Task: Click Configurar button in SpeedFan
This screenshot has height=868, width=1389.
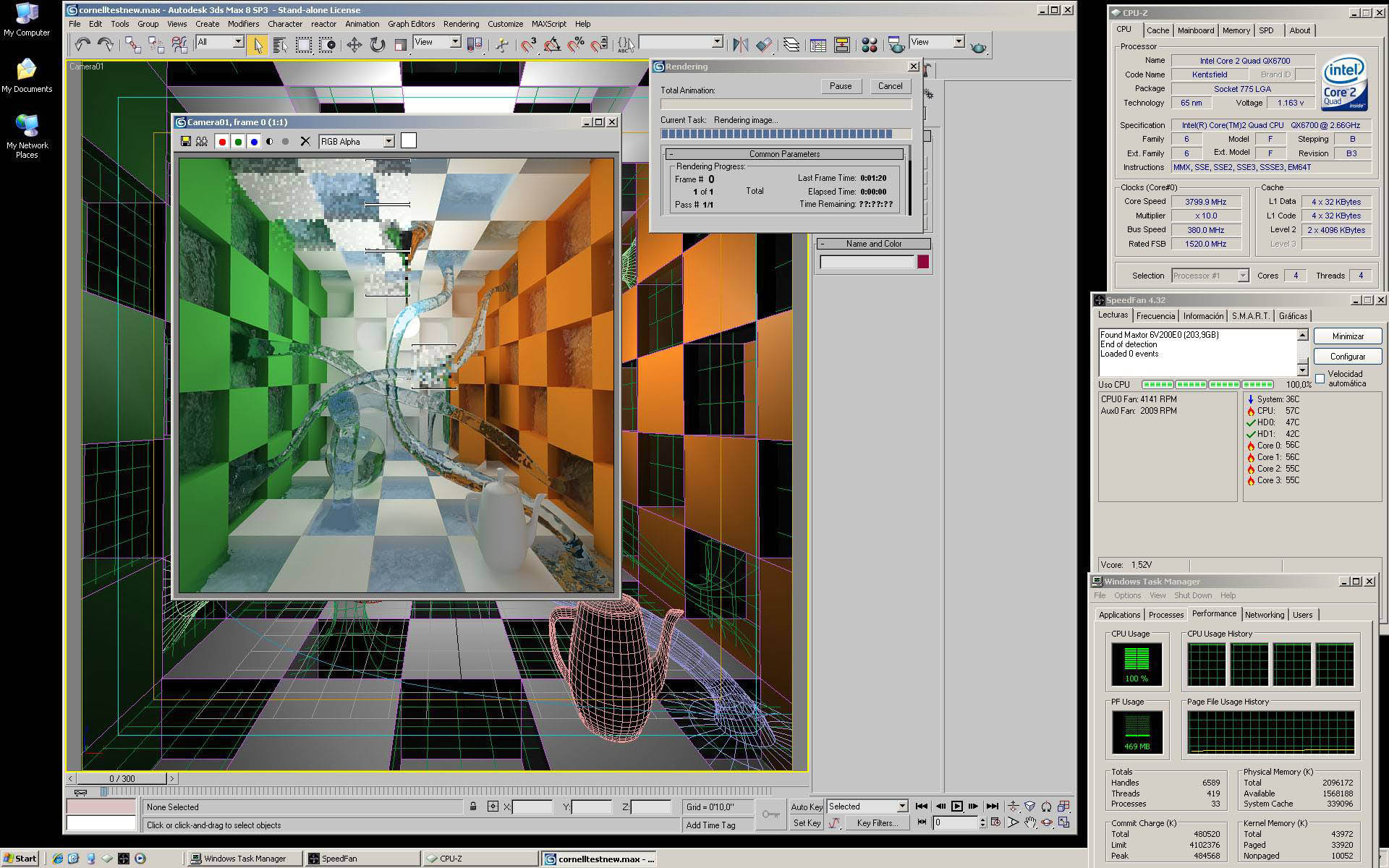Action: coord(1347,357)
